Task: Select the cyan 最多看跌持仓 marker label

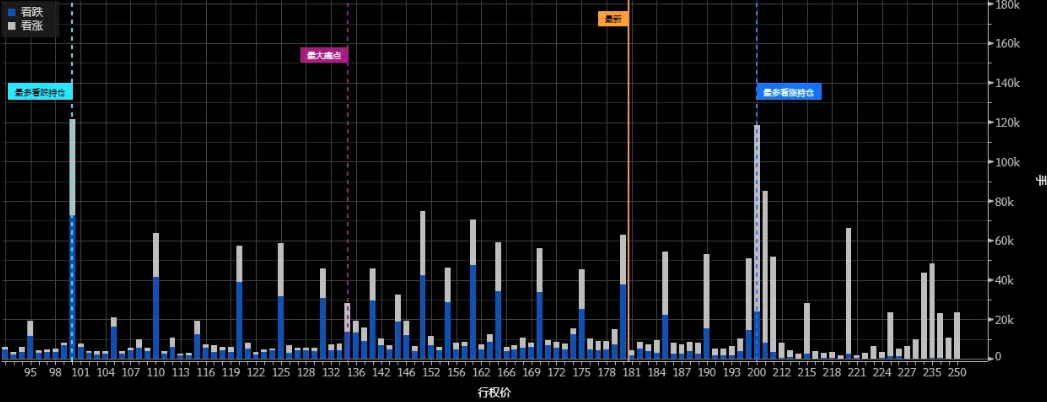Action: [40, 92]
